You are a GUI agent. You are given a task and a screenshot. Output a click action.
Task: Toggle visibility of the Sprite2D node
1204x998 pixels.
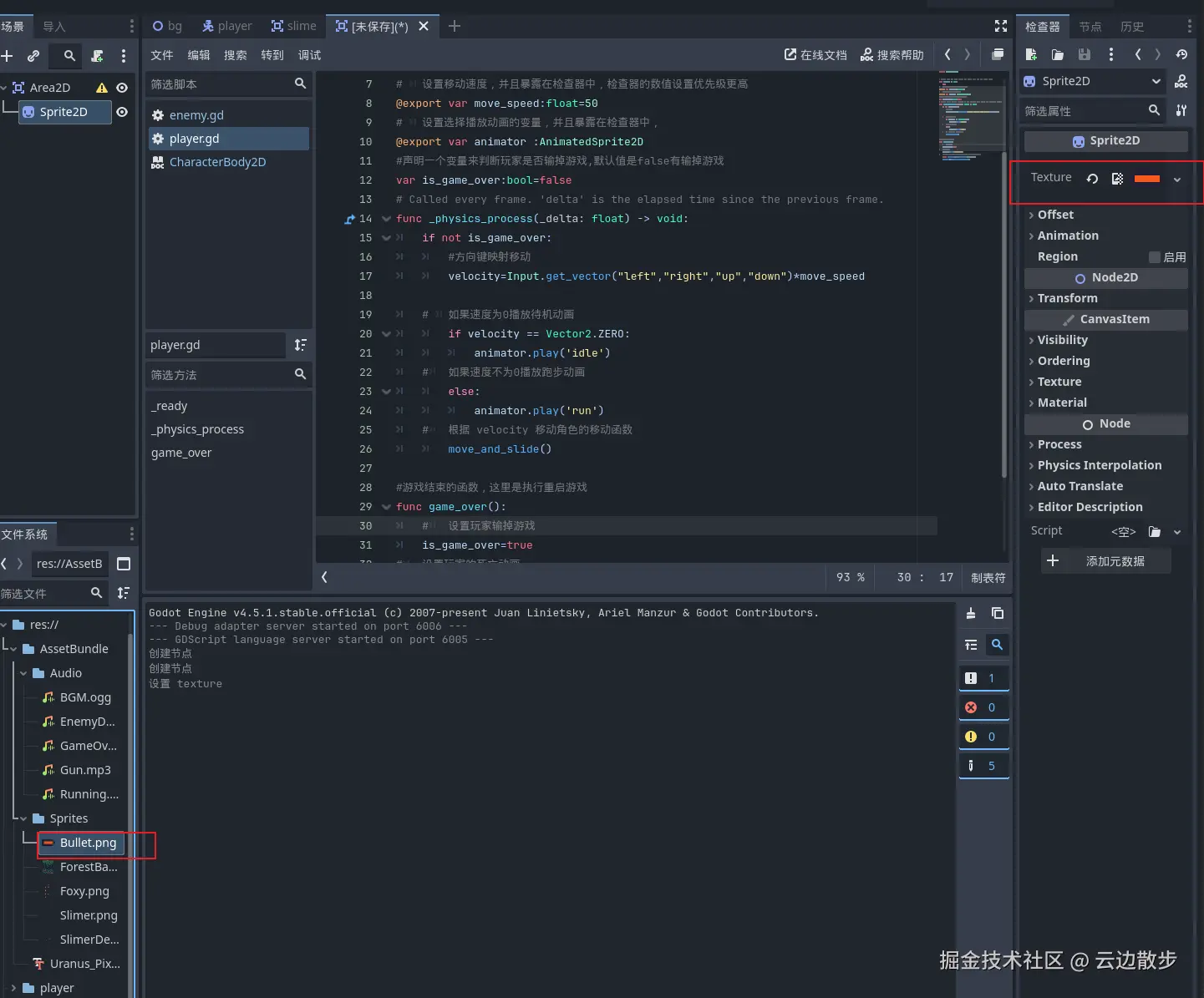click(122, 112)
